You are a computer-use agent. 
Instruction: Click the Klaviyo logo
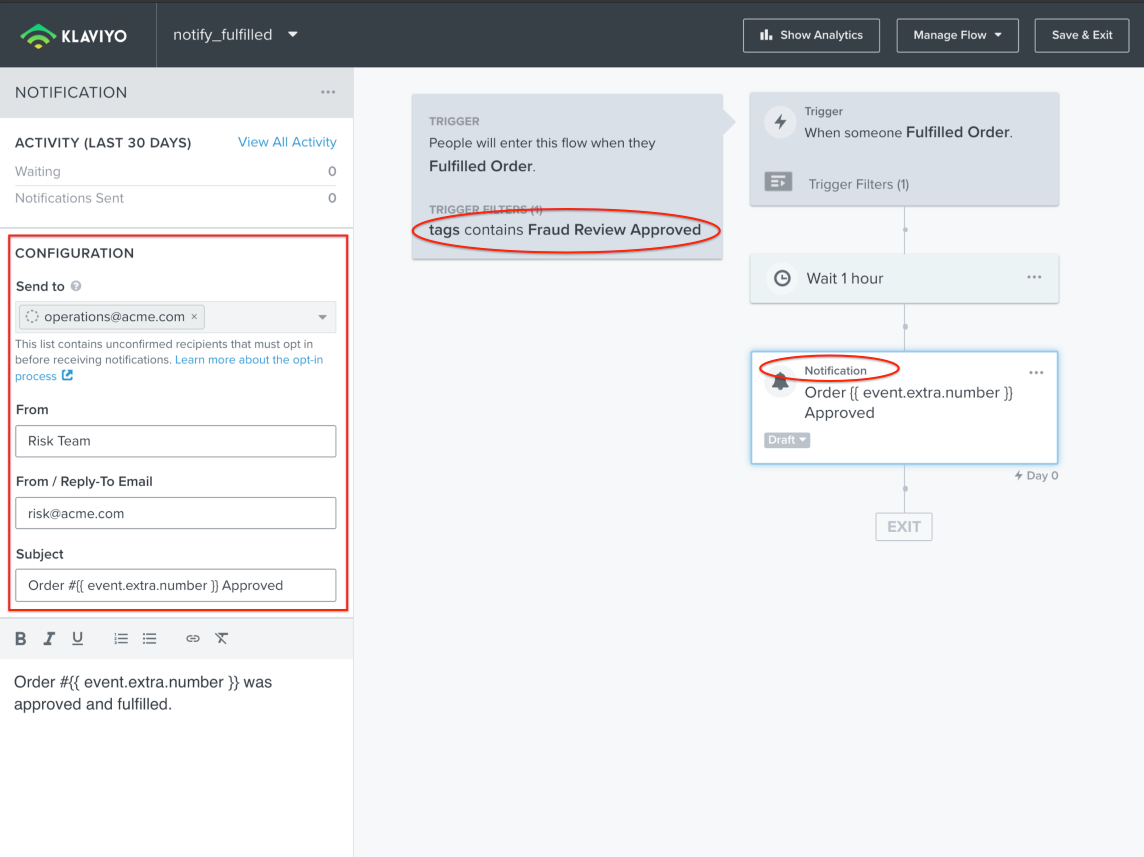pos(73,35)
